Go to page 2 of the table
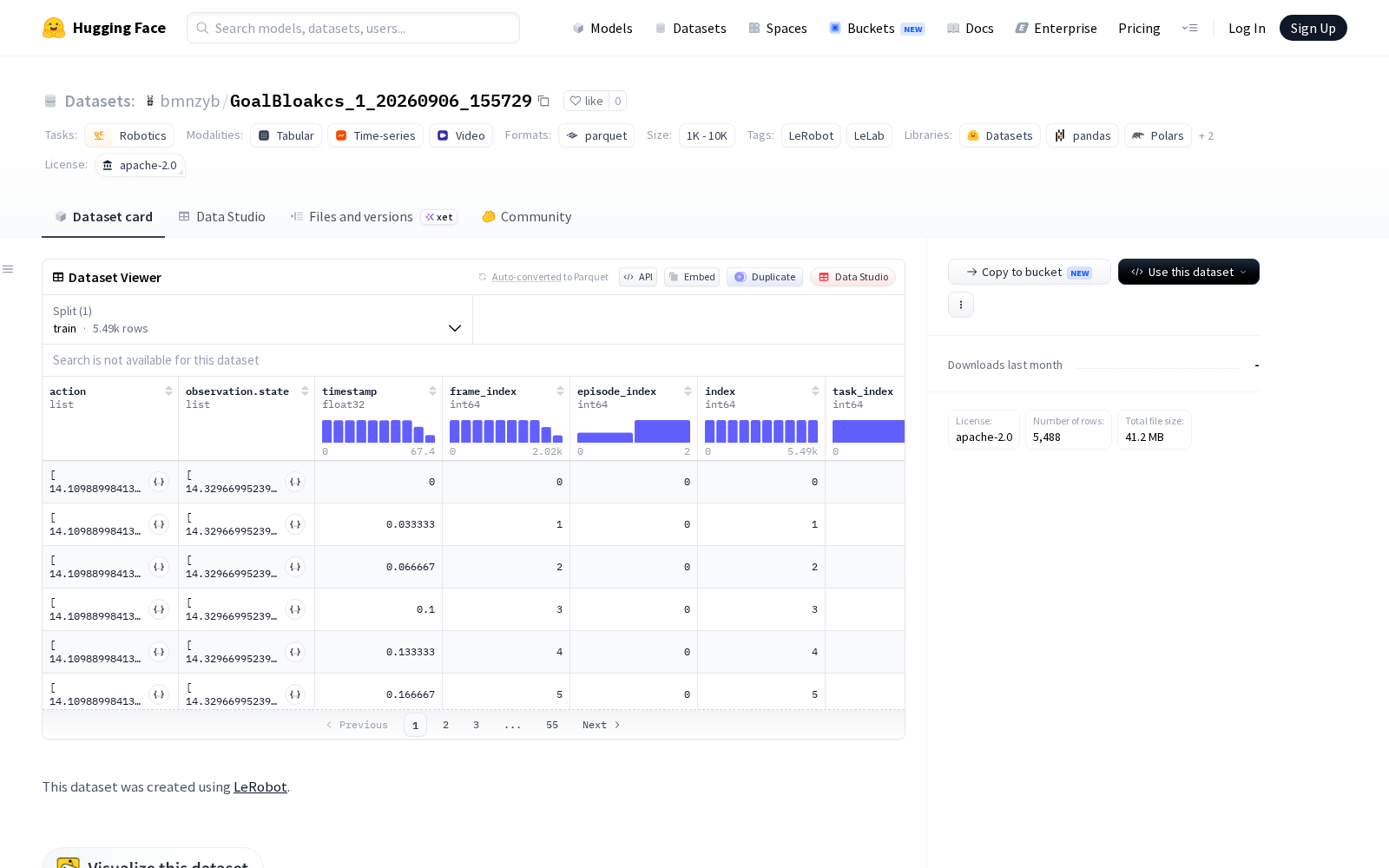This screenshot has width=1389, height=868. point(446,725)
